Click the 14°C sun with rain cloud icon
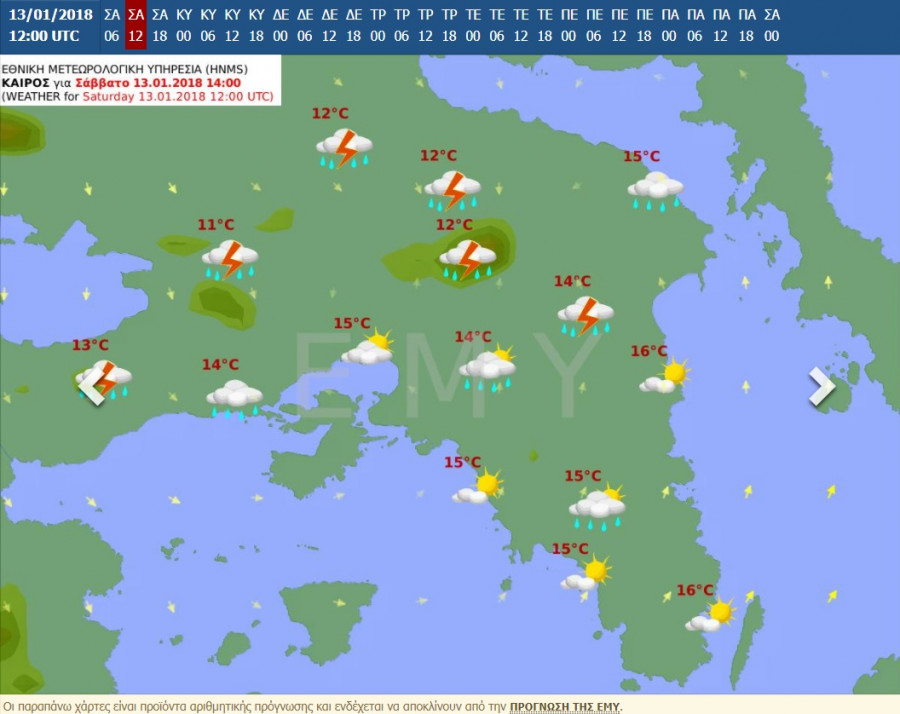Image resolution: width=900 pixels, height=714 pixels. pyautogui.click(x=487, y=368)
